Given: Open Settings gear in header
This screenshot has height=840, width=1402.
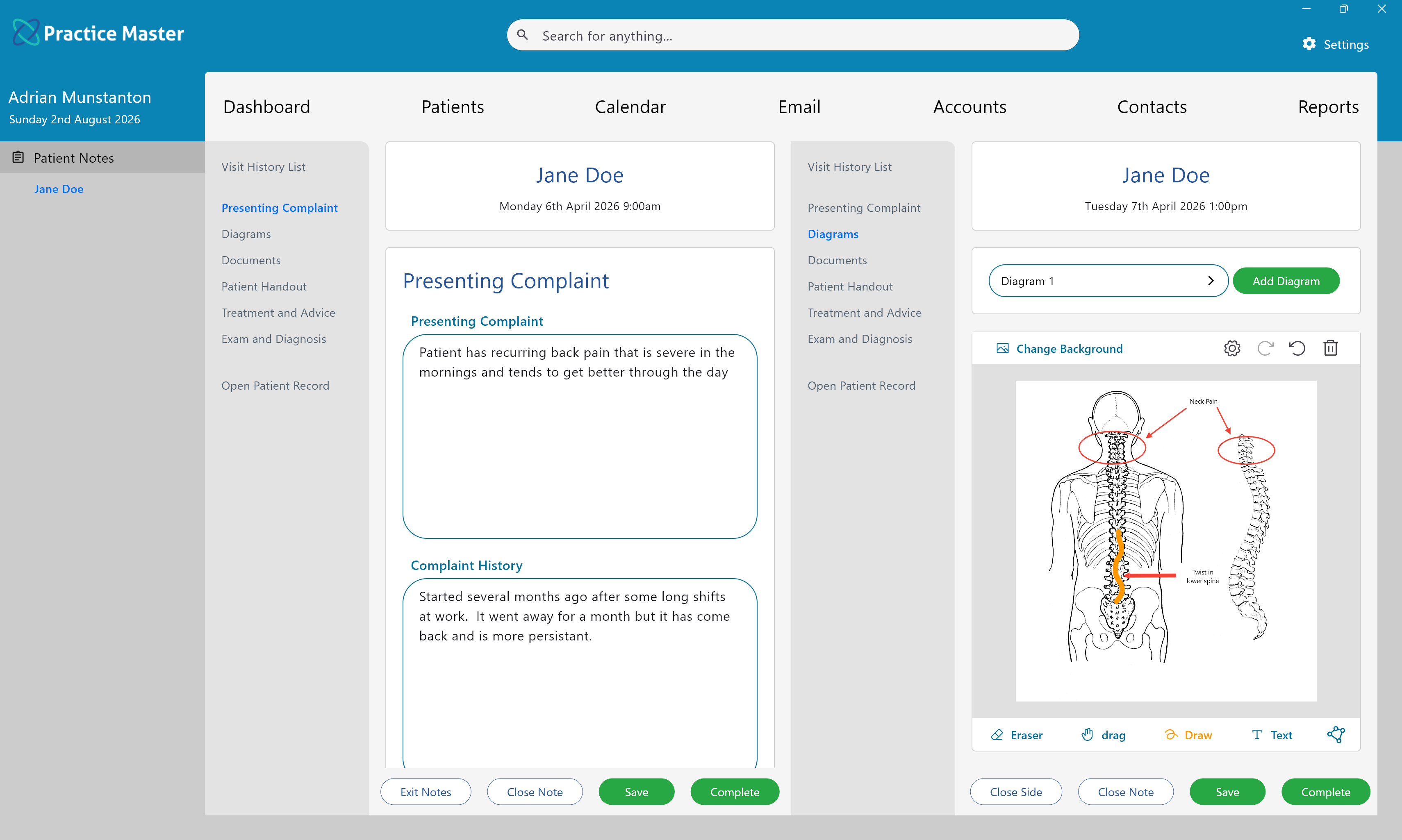Looking at the screenshot, I should pyautogui.click(x=1309, y=44).
